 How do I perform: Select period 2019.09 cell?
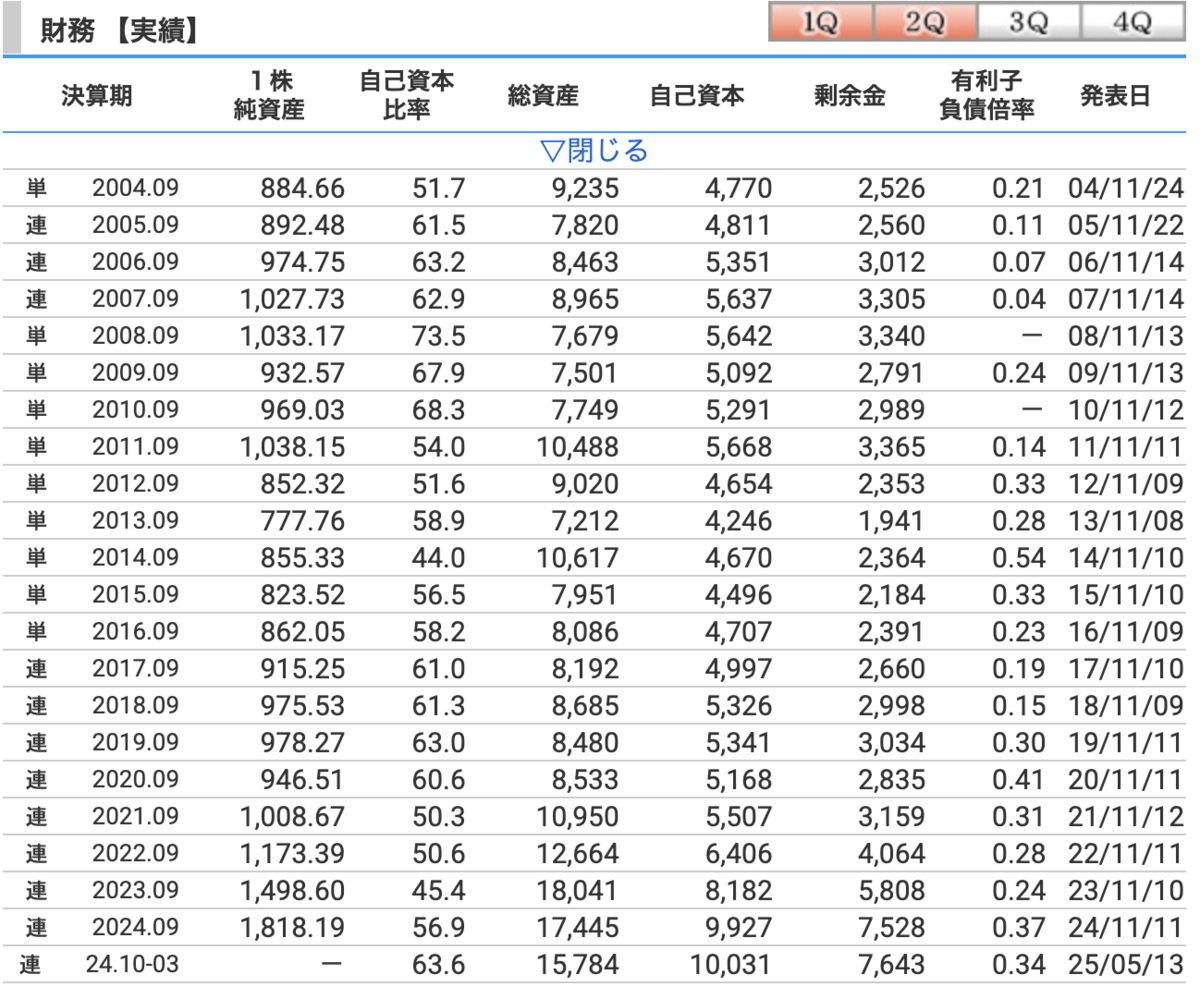click(x=135, y=743)
